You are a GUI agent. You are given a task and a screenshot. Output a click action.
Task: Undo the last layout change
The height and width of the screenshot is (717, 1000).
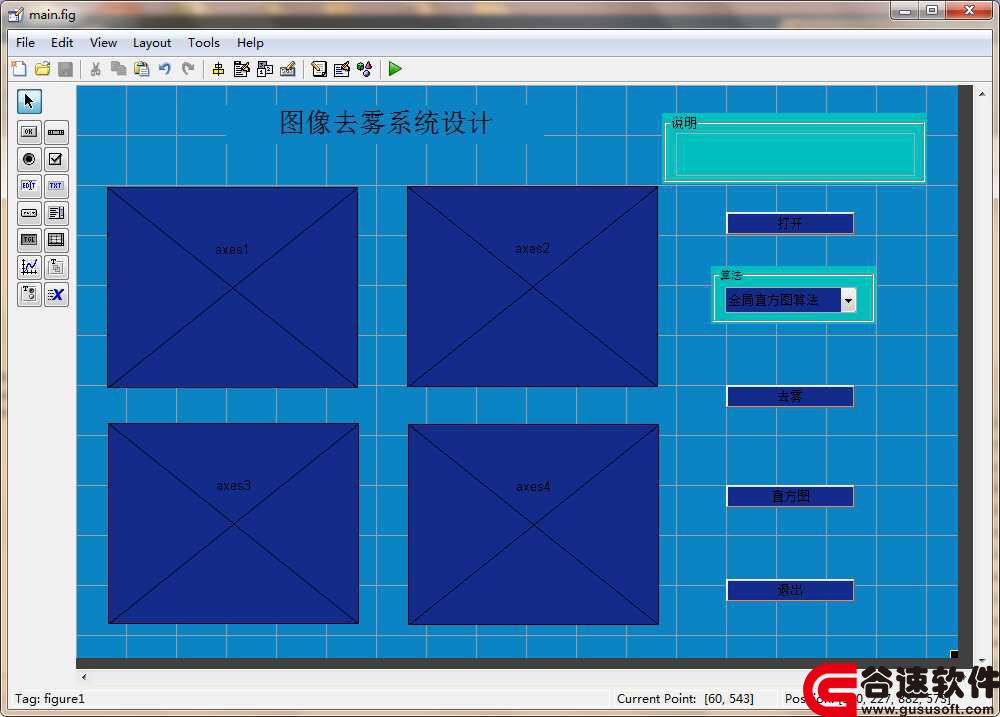click(x=165, y=69)
